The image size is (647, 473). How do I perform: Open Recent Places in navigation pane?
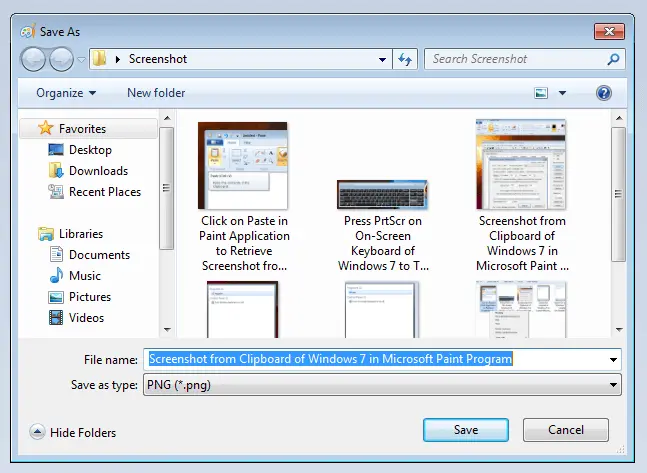(x=104, y=192)
